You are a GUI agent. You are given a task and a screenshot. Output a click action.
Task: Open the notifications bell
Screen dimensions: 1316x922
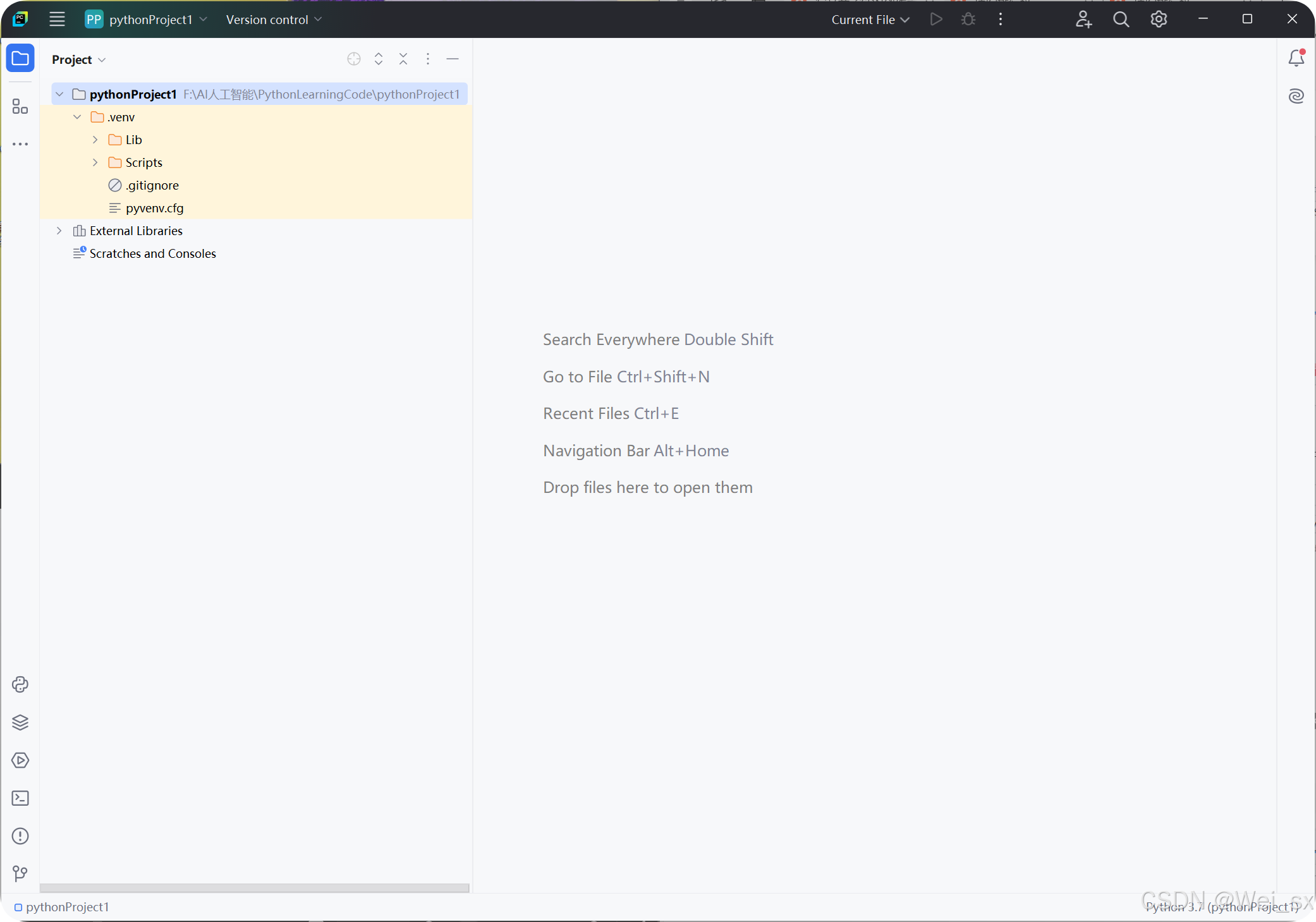pos(1296,58)
